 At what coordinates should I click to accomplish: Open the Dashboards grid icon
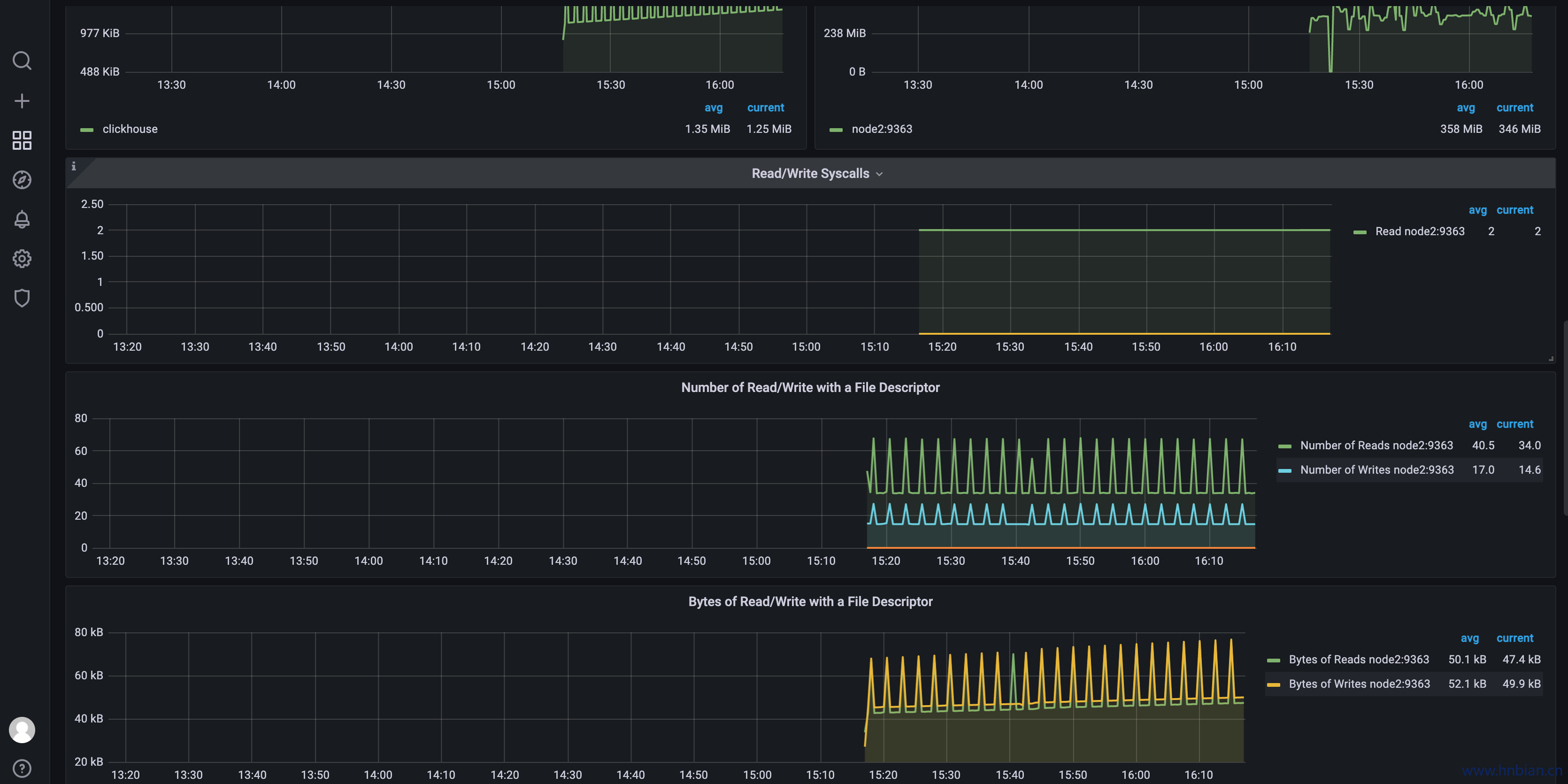[x=22, y=140]
